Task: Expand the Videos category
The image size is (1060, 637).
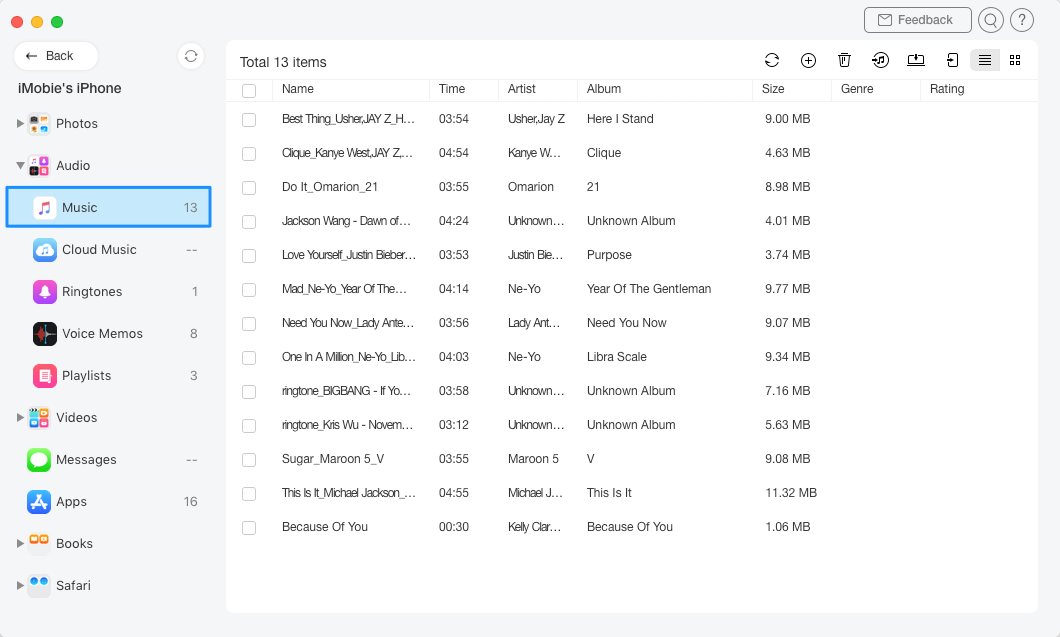Action: pyautogui.click(x=20, y=418)
